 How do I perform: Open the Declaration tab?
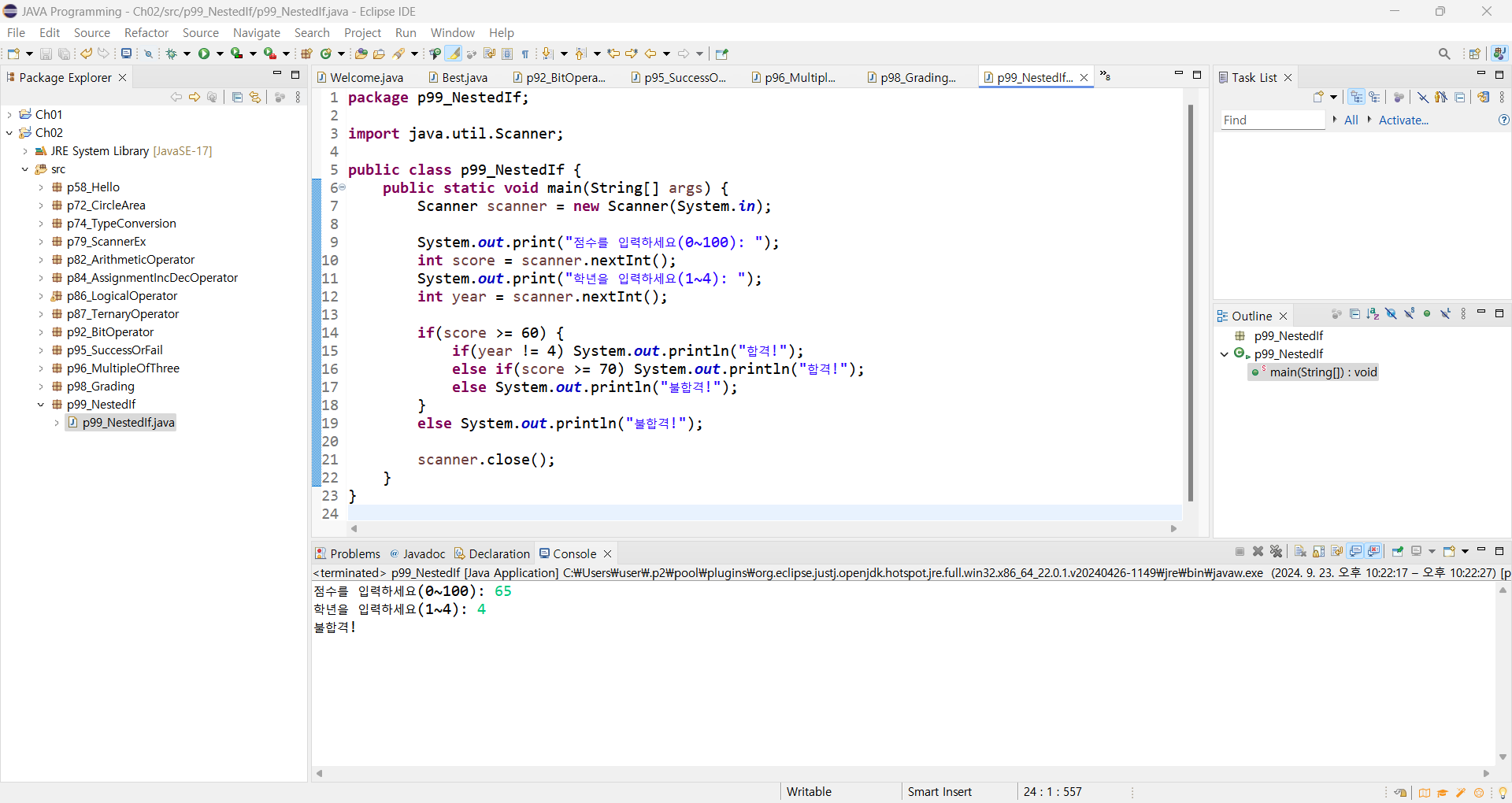pos(492,553)
